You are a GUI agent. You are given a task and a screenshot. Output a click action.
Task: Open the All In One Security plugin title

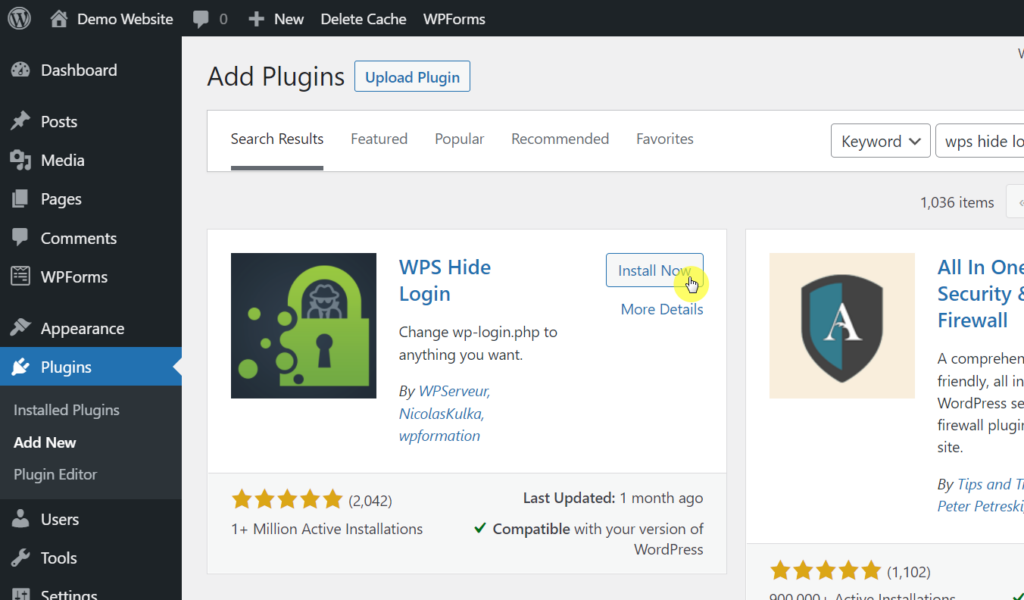[x=980, y=294]
